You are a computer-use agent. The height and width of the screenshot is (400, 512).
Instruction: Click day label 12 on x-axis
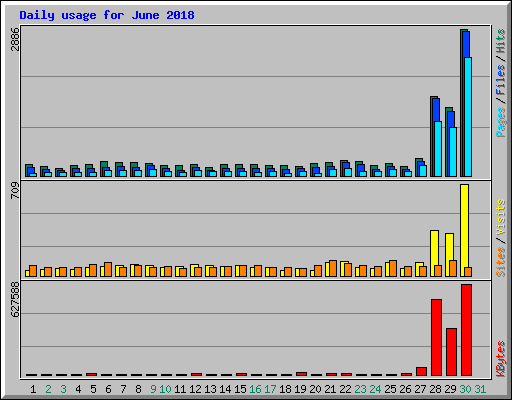point(195,389)
